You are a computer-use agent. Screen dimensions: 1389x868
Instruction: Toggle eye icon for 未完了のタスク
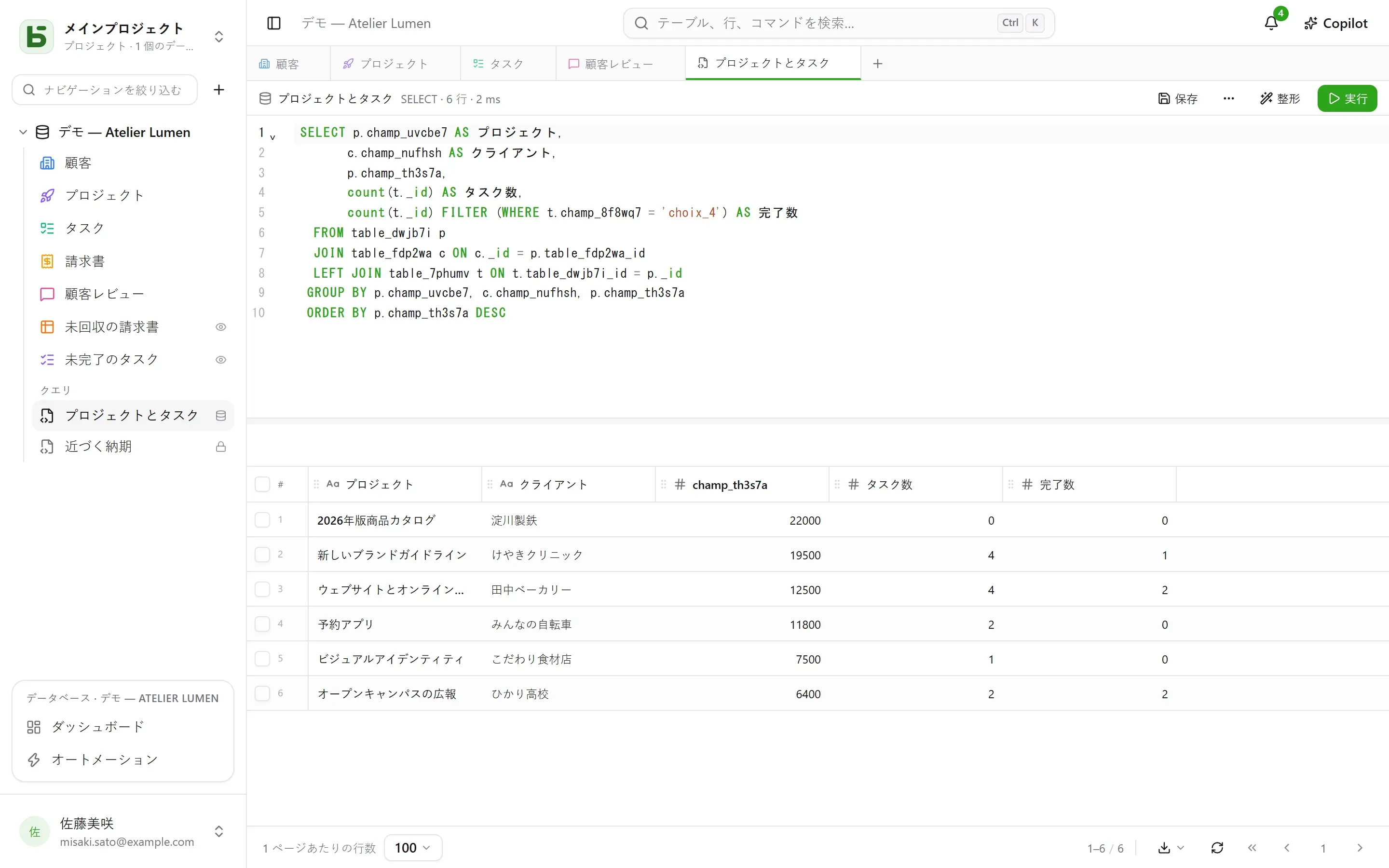220,360
